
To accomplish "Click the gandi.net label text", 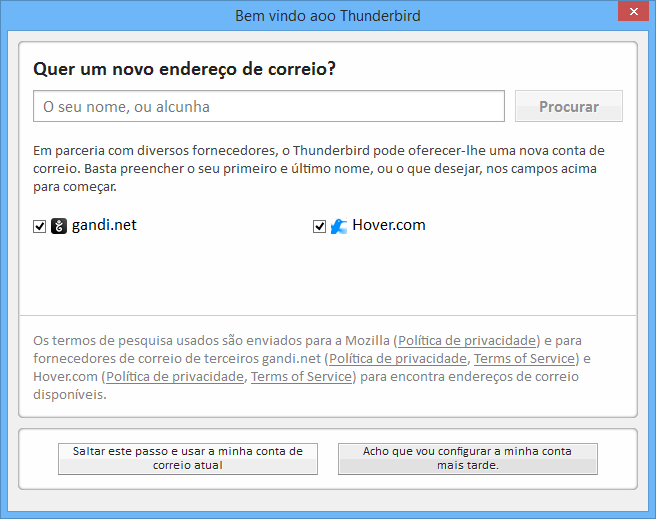I will 104,225.
